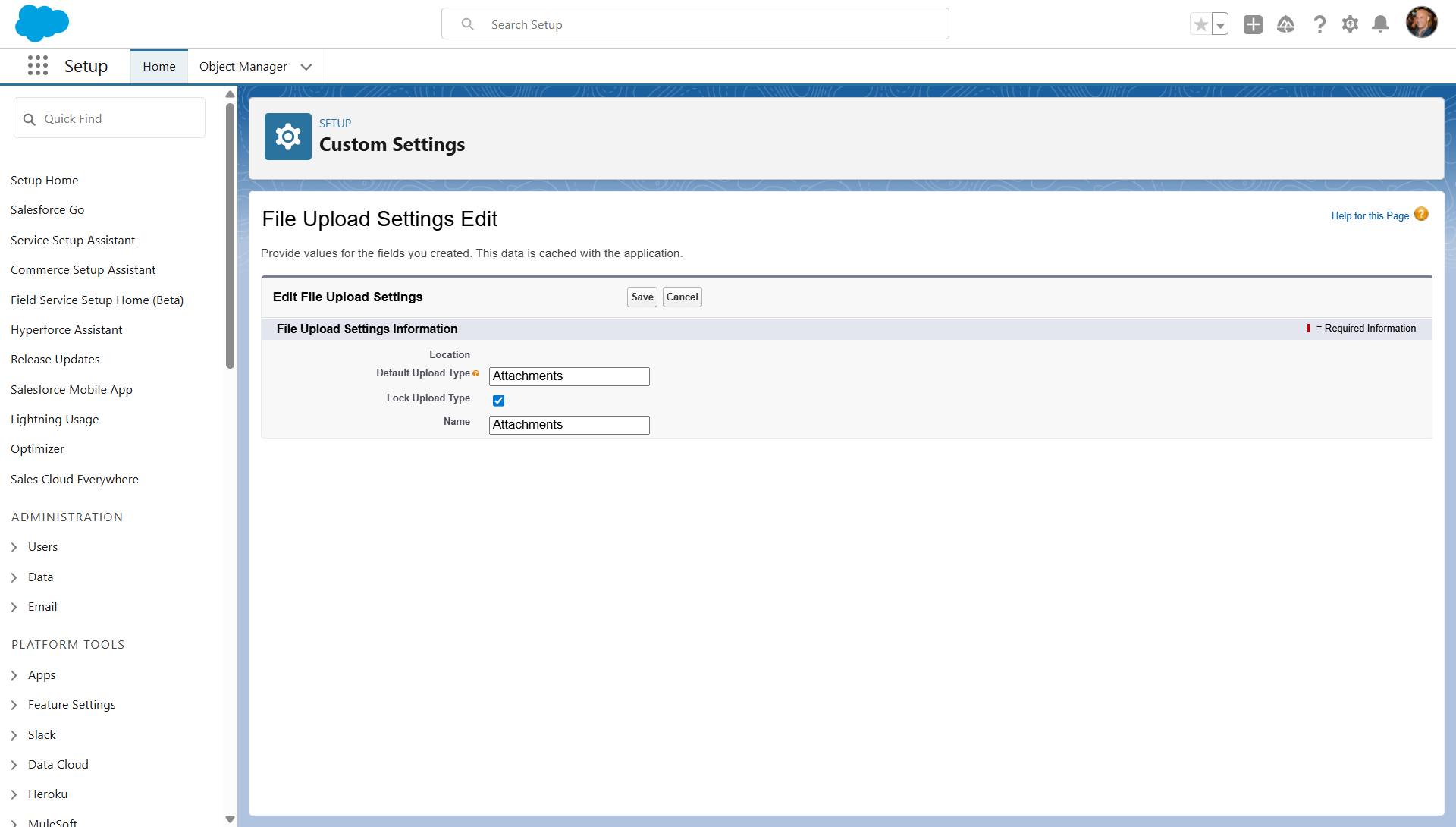Image resolution: width=1456 pixels, height=827 pixels.
Task: Open the Object Manager dropdown chevron
Action: tap(306, 67)
